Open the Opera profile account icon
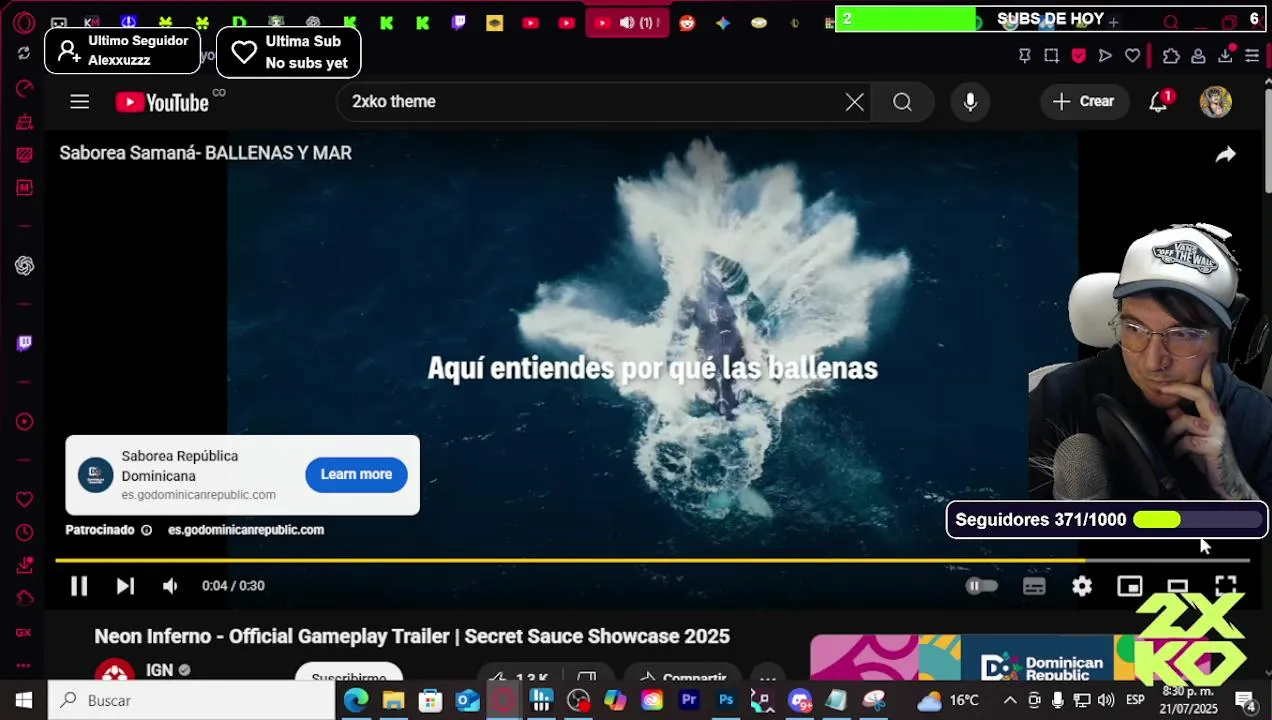The width and height of the screenshot is (1272, 720). [1198, 56]
